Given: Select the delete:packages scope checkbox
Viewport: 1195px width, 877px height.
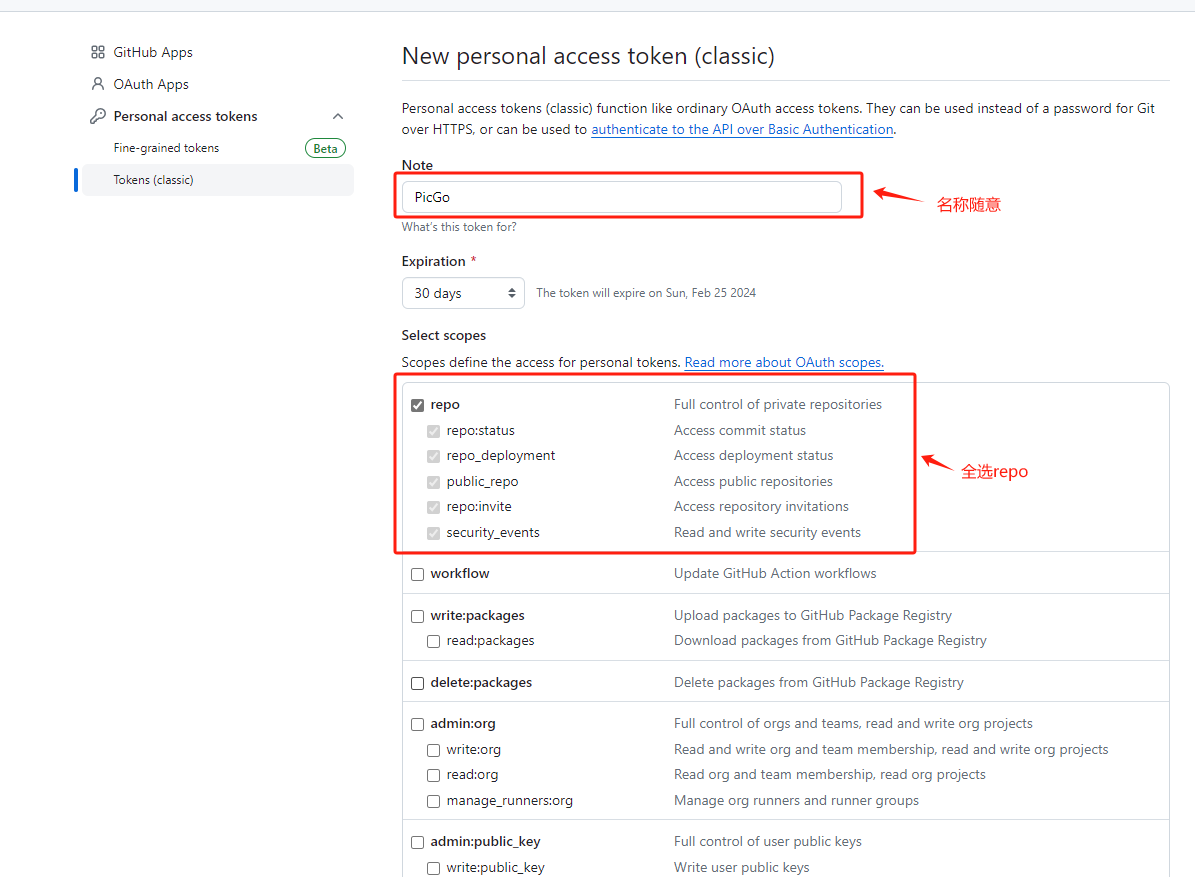Looking at the screenshot, I should (x=418, y=683).
